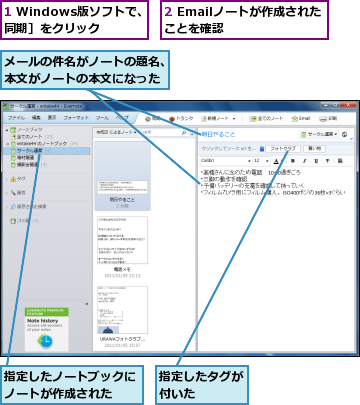
Task: Collapse the ノートブック tree root
Action: click(x=7, y=130)
